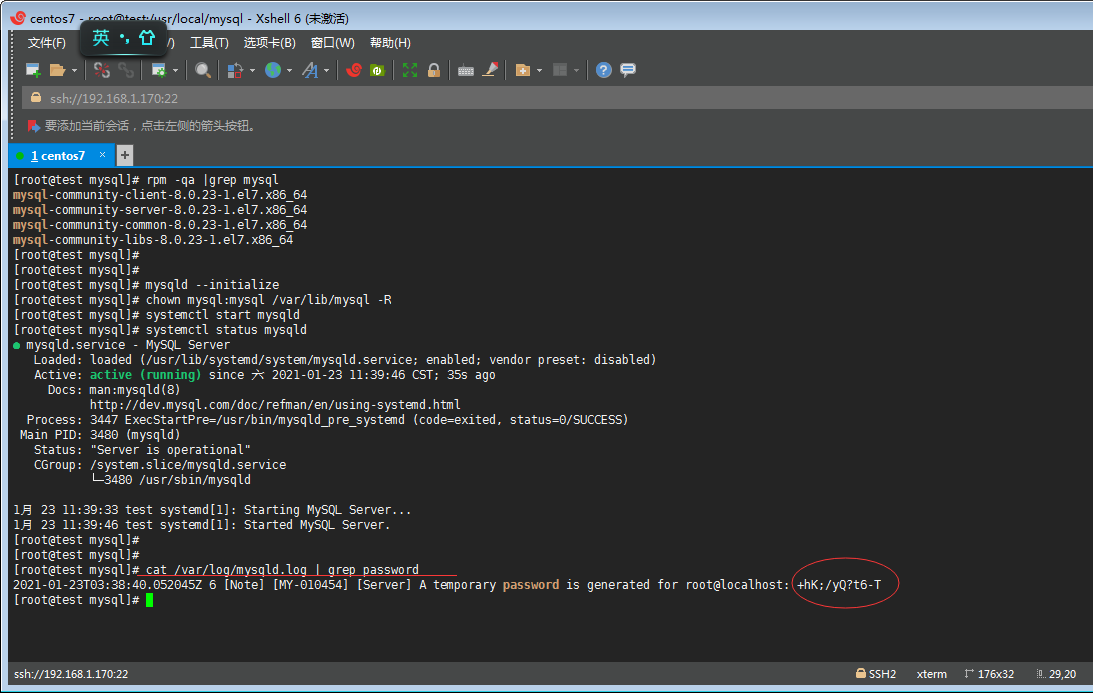1093x693 pixels.
Task: Open the 工具(T) menu
Action: [x=209, y=43]
